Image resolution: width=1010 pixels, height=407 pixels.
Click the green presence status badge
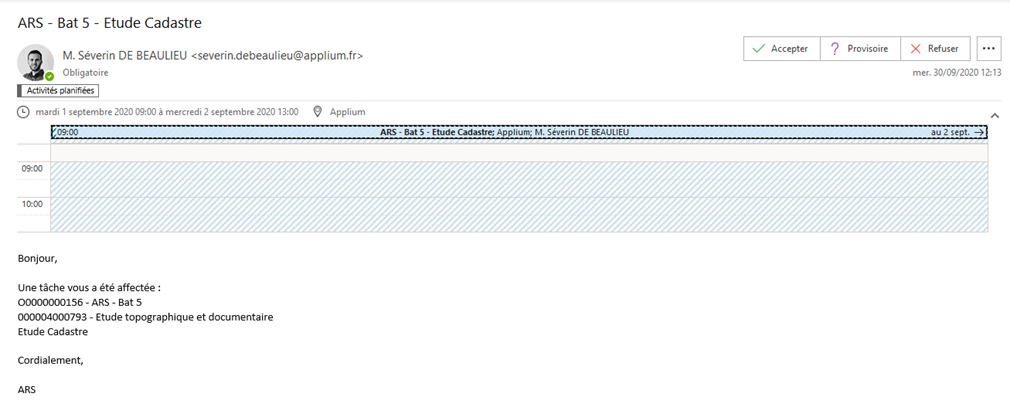point(49,76)
